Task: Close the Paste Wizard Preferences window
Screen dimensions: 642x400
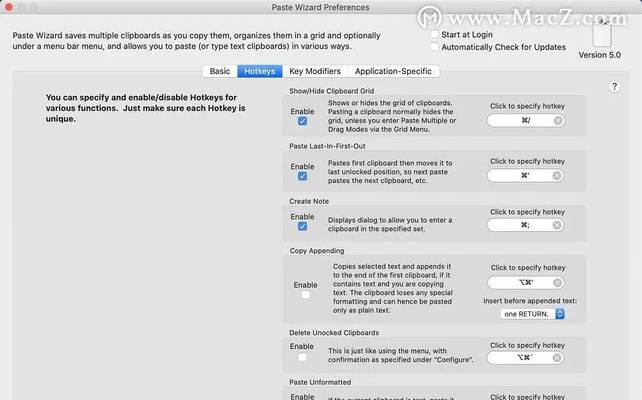Action: pos(9,7)
